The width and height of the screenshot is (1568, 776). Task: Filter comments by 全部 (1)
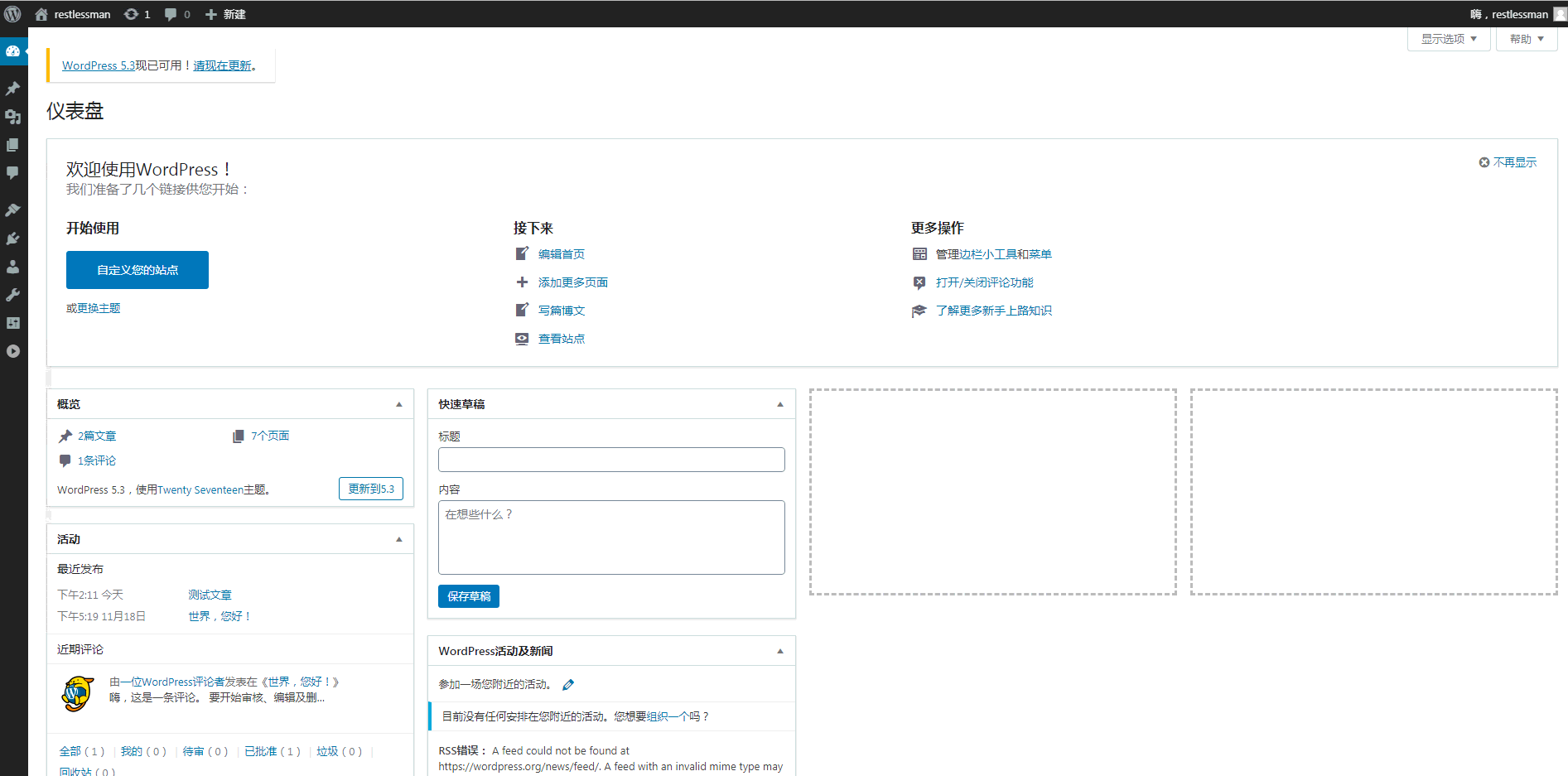click(82, 751)
